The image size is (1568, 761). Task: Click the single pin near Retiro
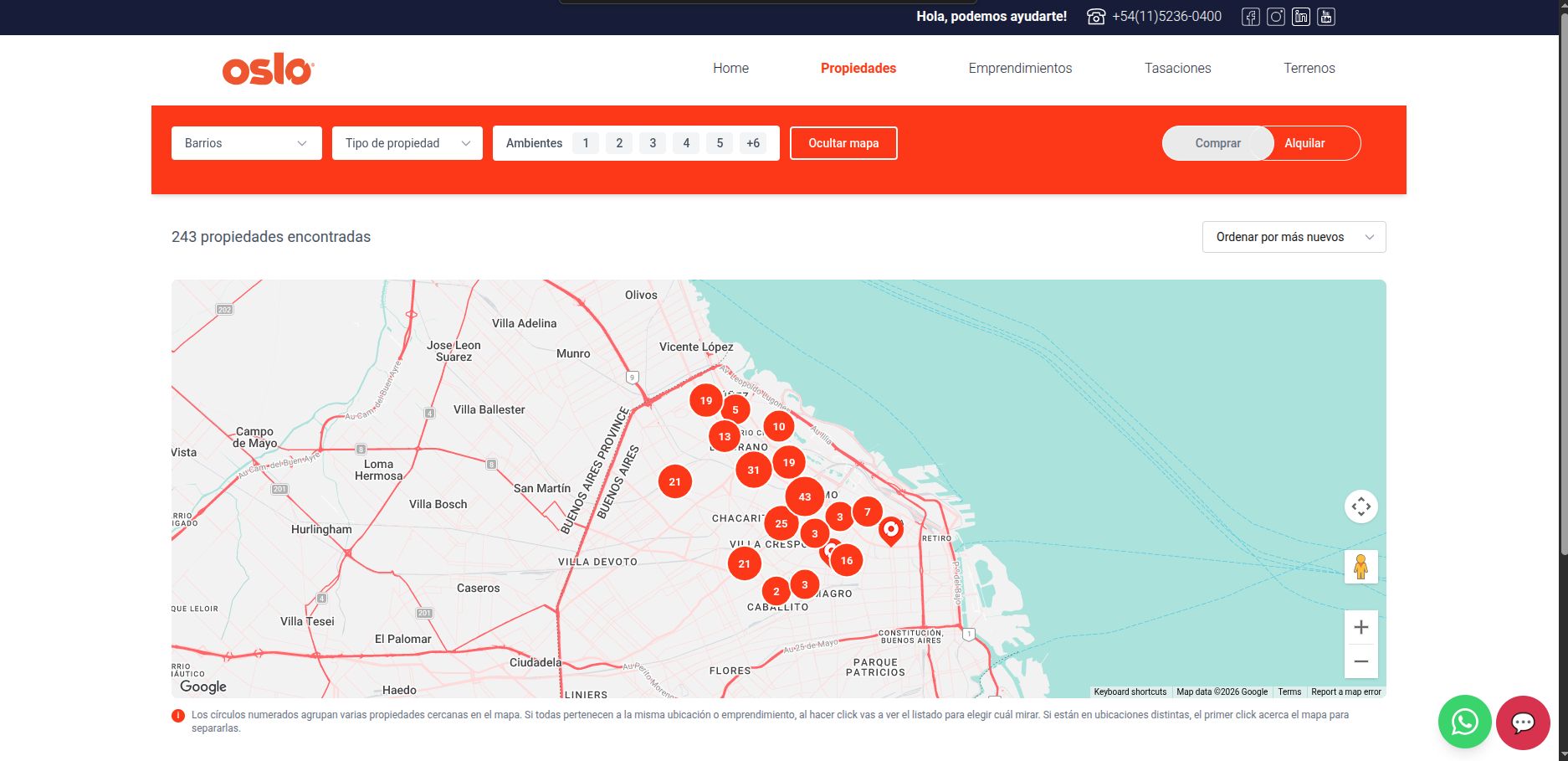891,531
